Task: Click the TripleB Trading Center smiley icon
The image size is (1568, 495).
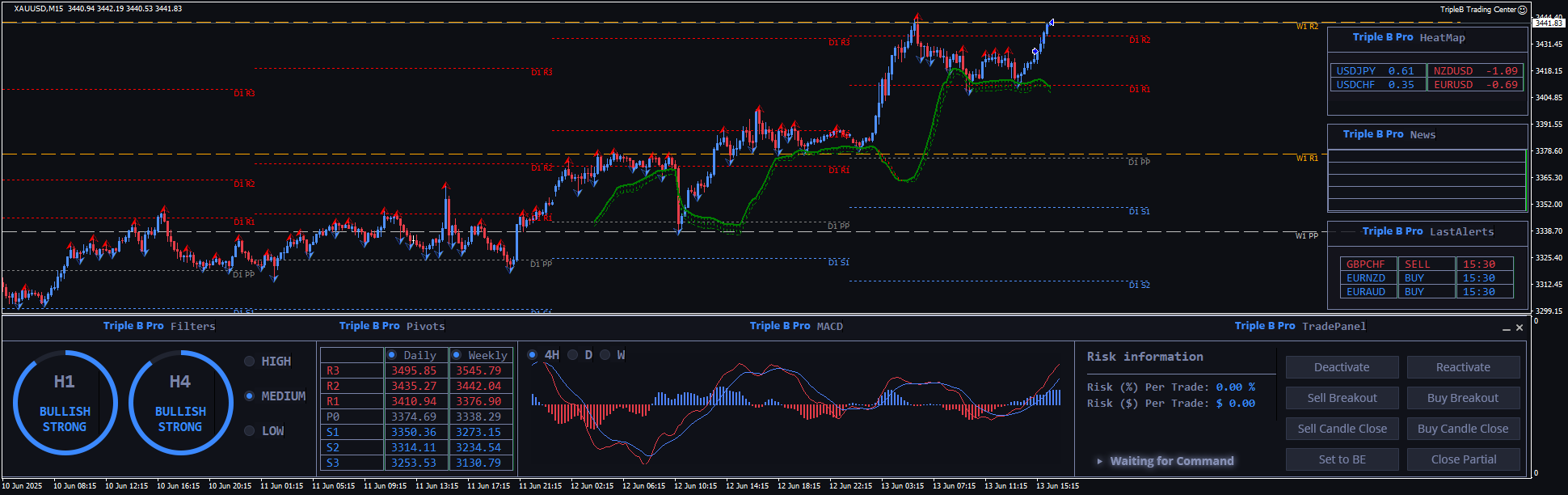Action: click(1523, 10)
